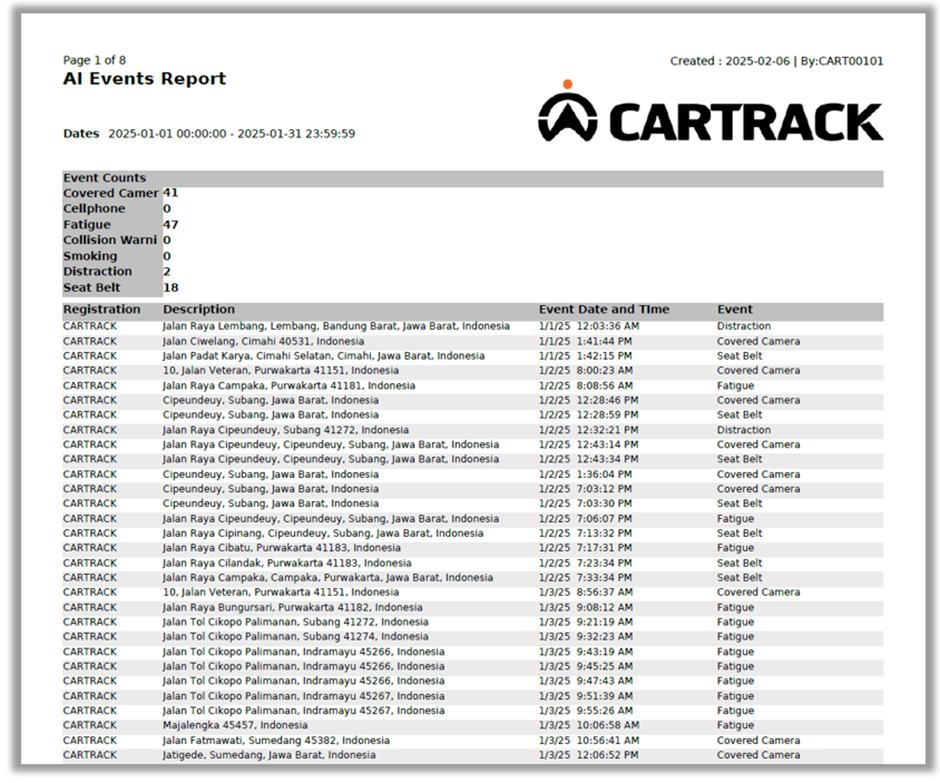Click 'Jalan Raya Cipinang, Cipeundeuy, Subang' description

click(323, 533)
